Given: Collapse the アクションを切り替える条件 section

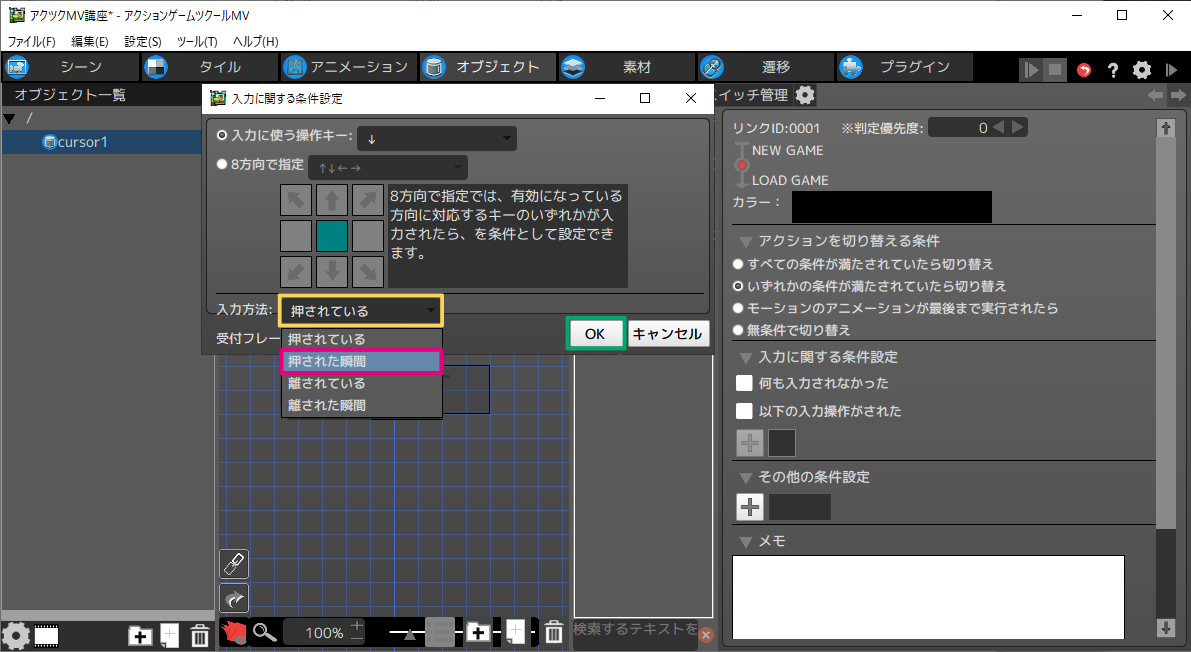Looking at the screenshot, I should [746, 241].
